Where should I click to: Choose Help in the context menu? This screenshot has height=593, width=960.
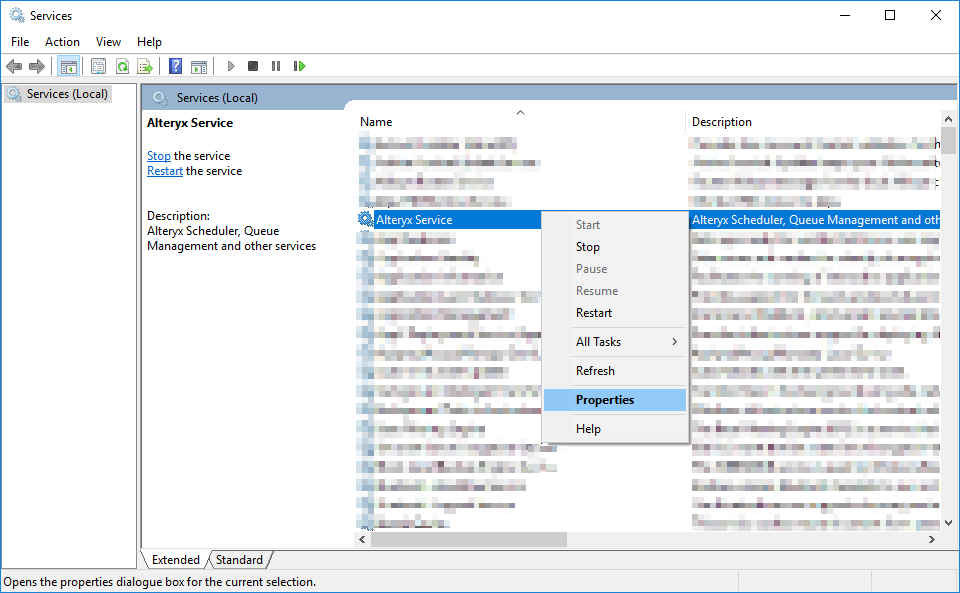615,429
